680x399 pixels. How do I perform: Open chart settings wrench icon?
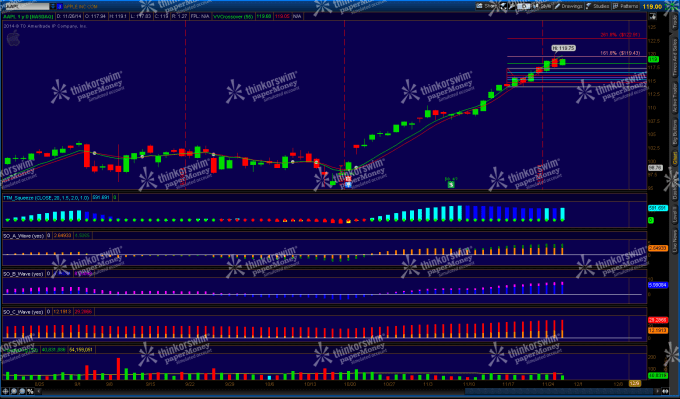pyautogui.click(x=513, y=6)
